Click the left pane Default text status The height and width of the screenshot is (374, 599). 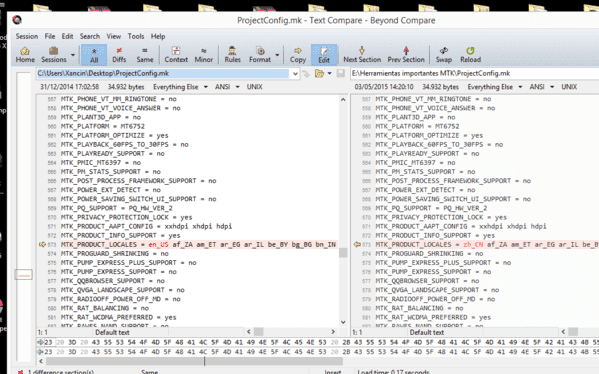[x=112, y=332]
